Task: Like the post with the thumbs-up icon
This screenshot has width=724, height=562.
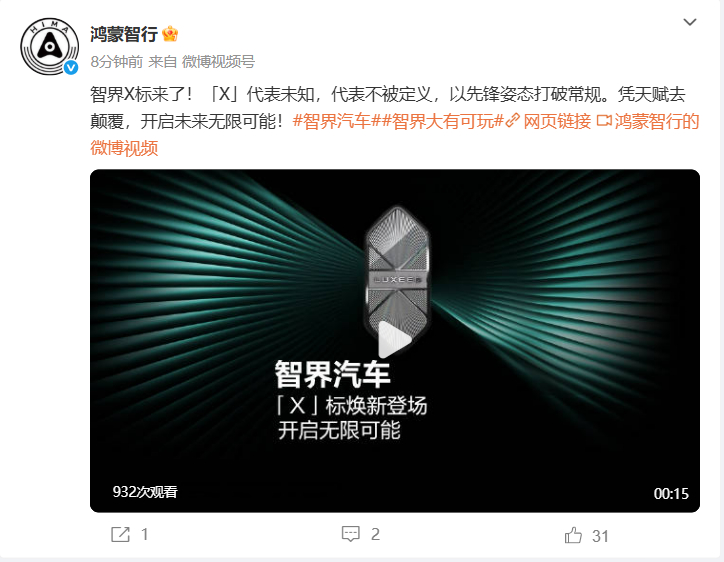Action: point(573,535)
